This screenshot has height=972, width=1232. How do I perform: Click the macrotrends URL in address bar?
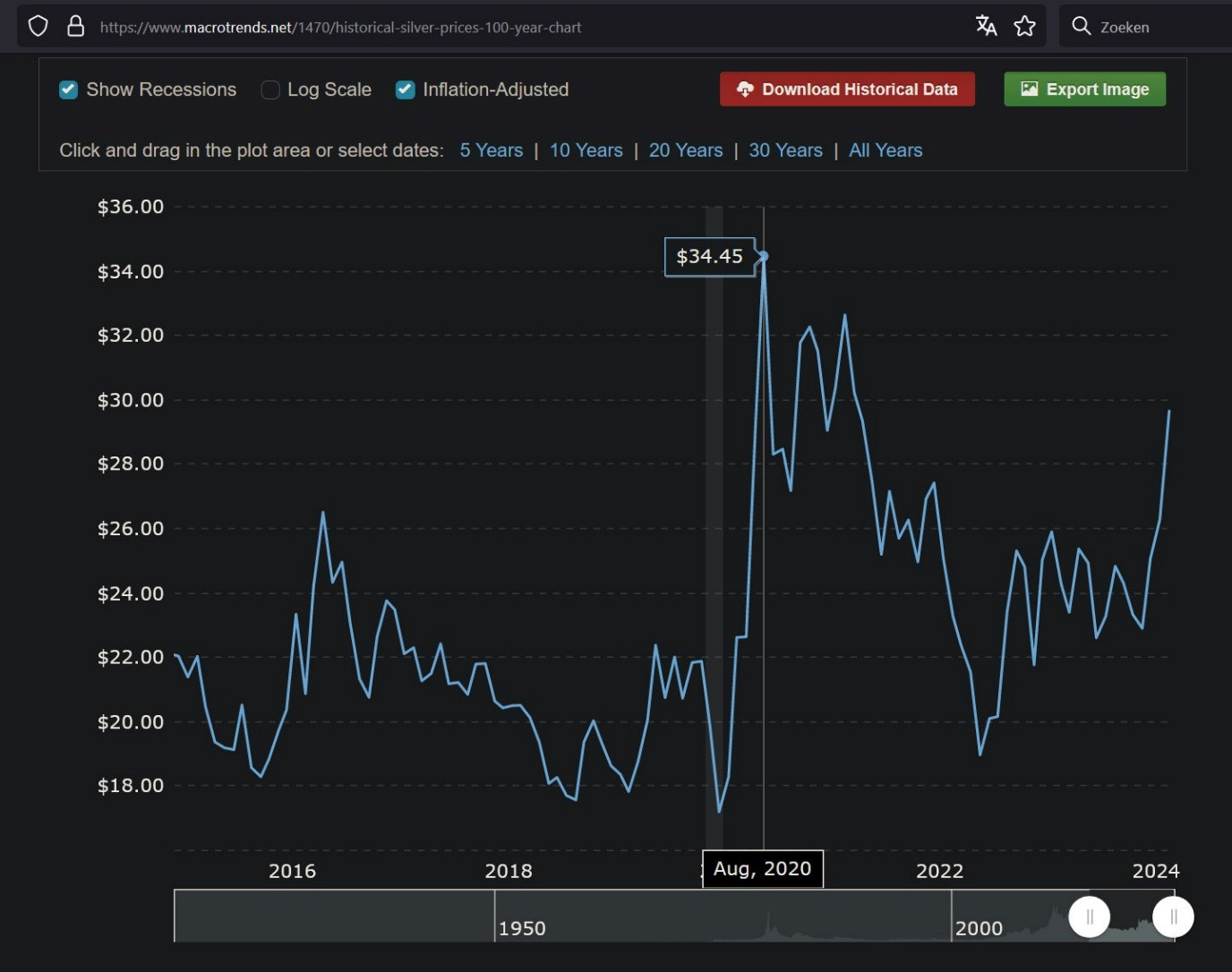pyautogui.click(x=340, y=28)
